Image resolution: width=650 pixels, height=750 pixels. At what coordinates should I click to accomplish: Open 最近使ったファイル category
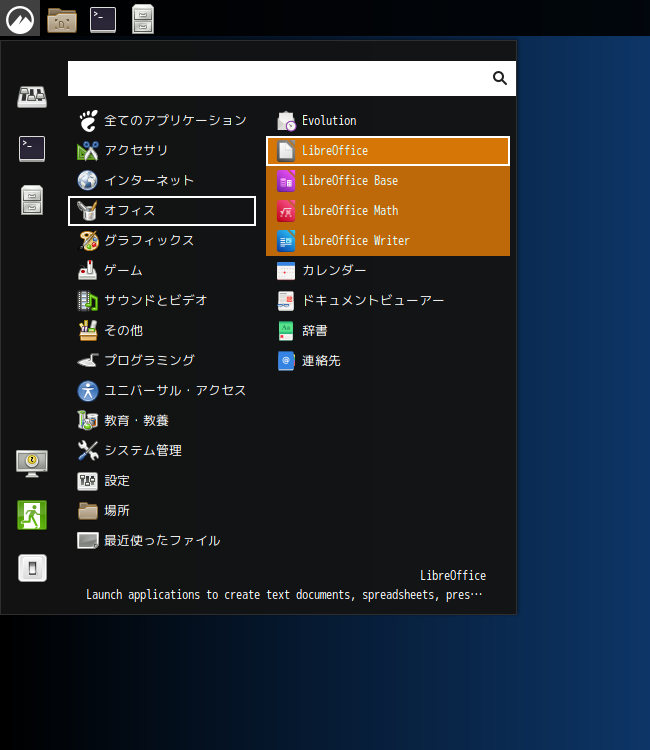click(x=162, y=540)
